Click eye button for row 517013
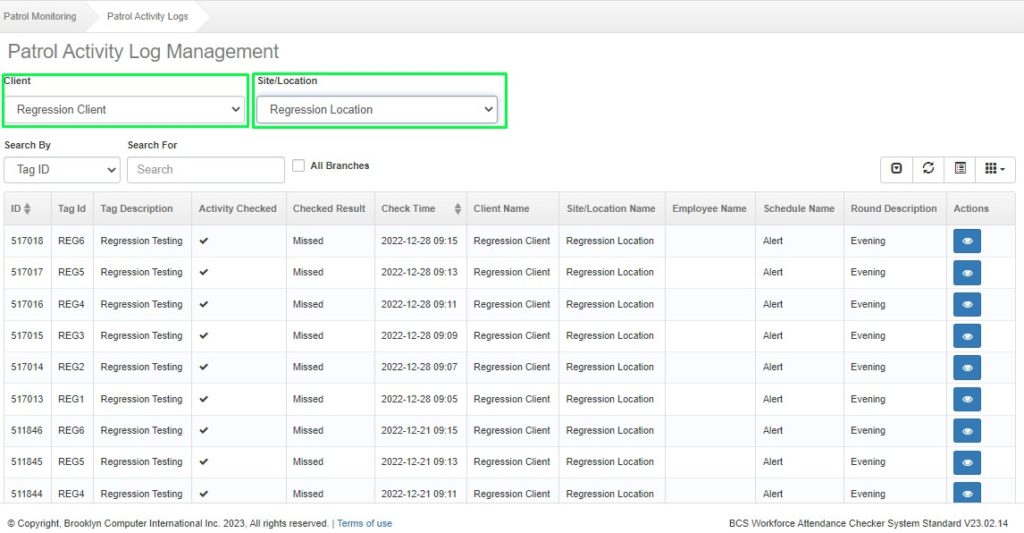This screenshot has height=533, width=1024. (x=967, y=399)
